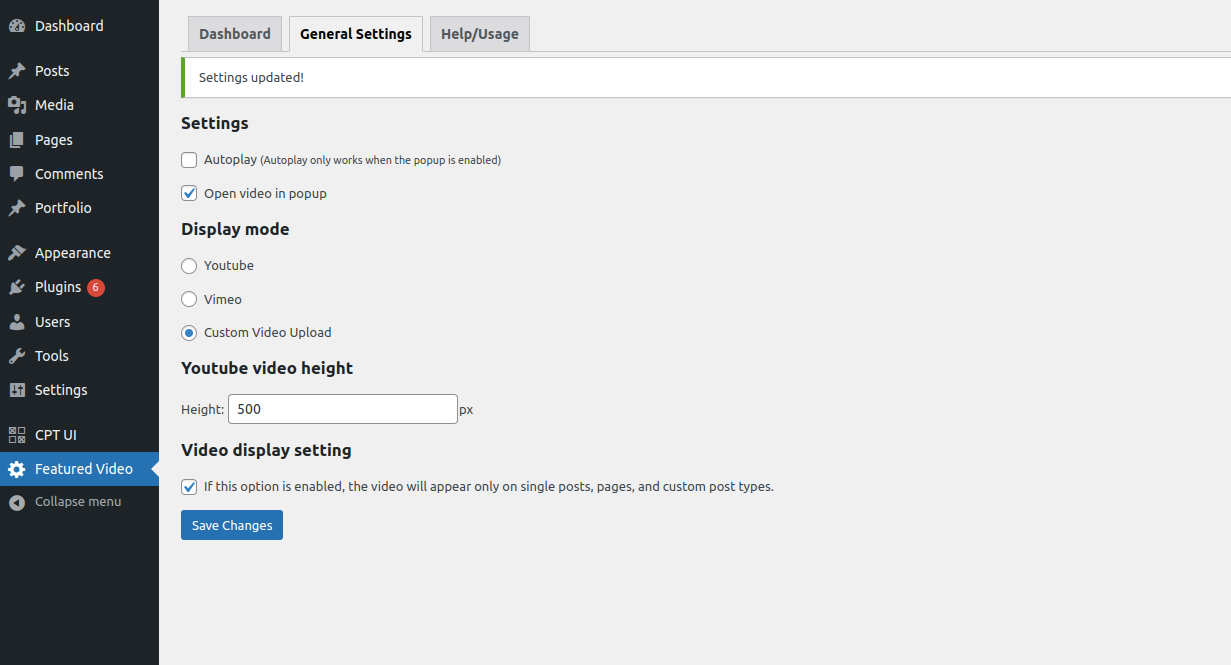The image size is (1231, 665).
Task: Click the Plugins plug icon
Action: coord(17,287)
